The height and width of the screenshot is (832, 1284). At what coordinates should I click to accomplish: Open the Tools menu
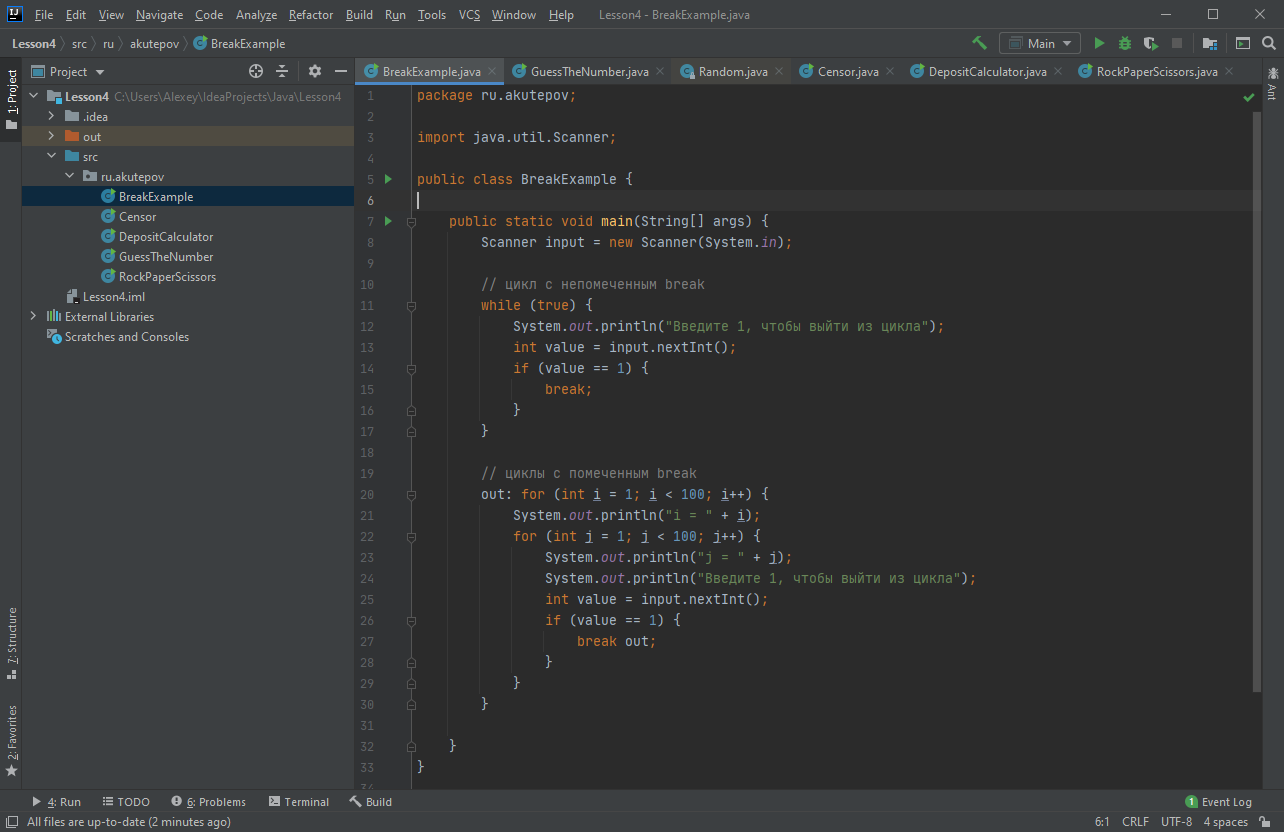pos(432,14)
